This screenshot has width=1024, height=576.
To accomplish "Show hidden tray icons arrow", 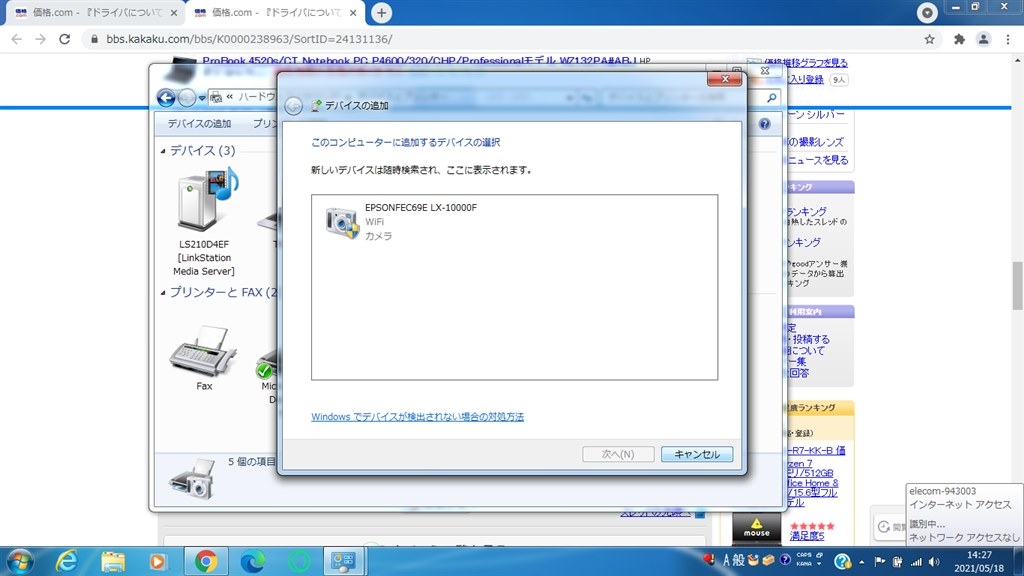I will point(861,562).
